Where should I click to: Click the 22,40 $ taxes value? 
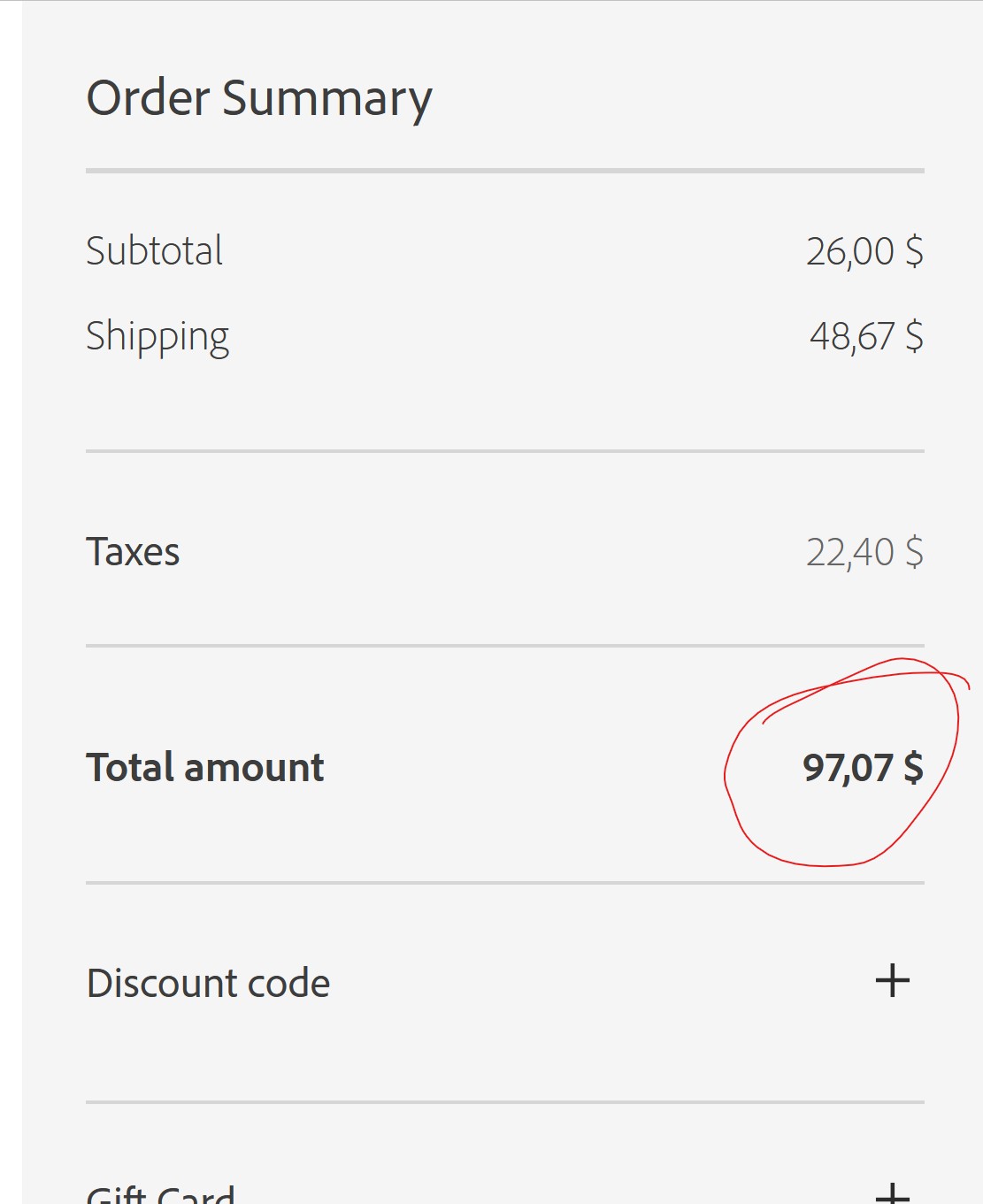[x=864, y=552]
